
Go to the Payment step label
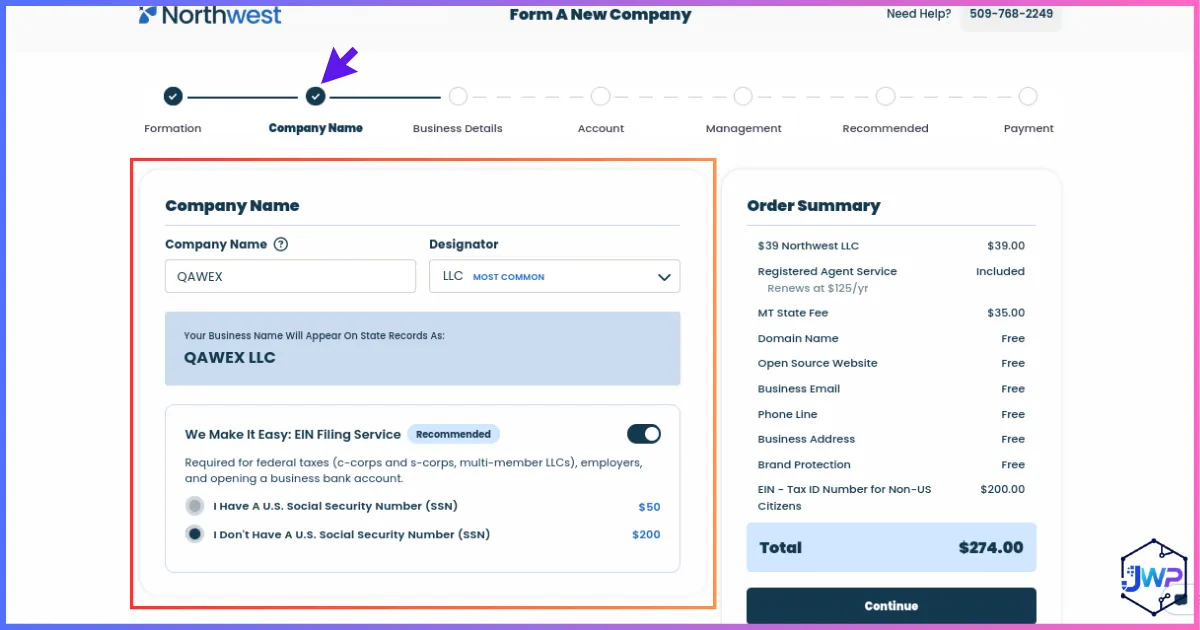click(1029, 128)
